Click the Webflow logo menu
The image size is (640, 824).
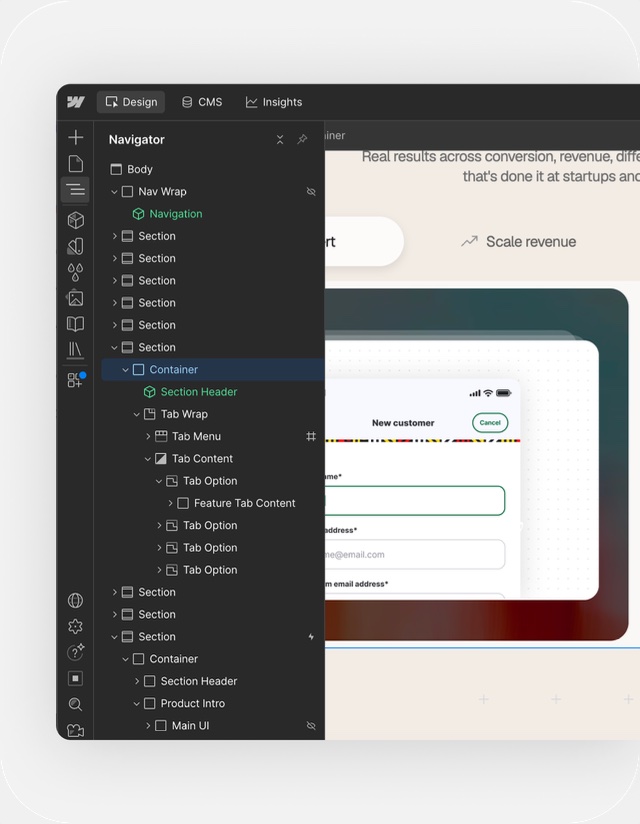click(x=76, y=102)
